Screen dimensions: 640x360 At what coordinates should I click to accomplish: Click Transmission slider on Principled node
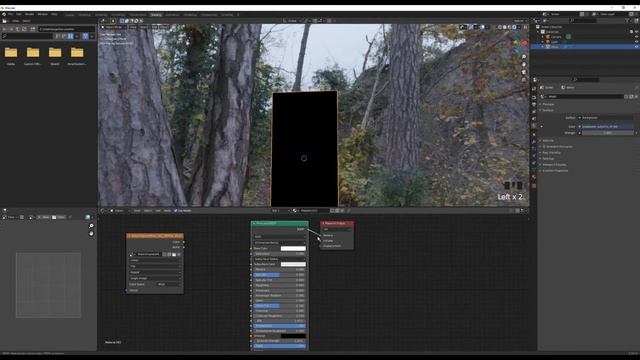(280, 326)
